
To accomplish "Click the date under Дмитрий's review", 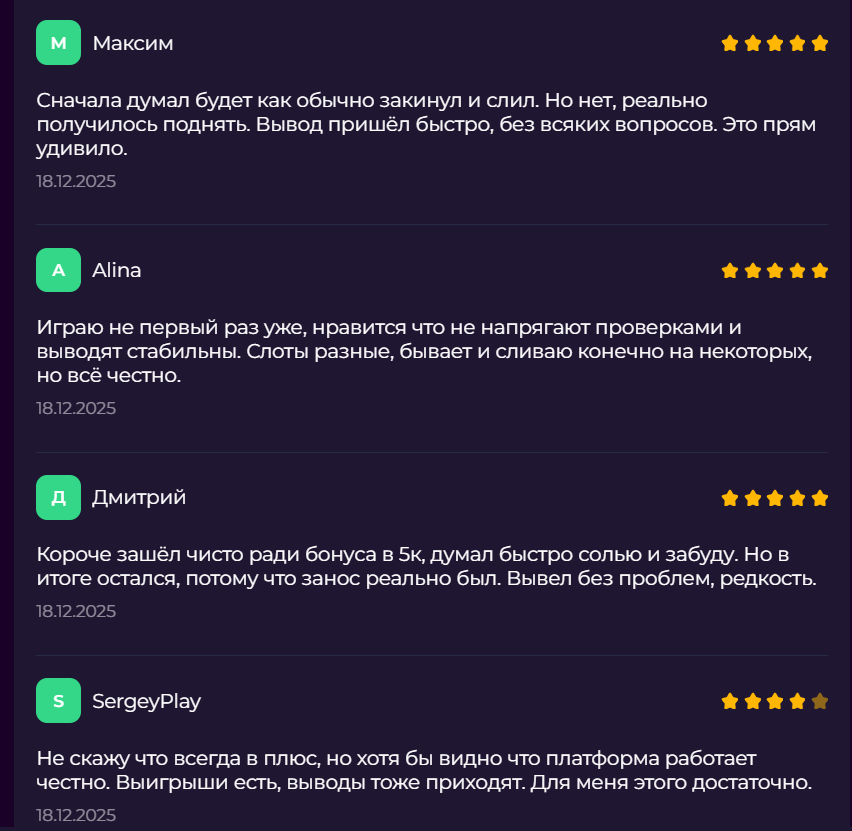I will (x=76, y=611).
